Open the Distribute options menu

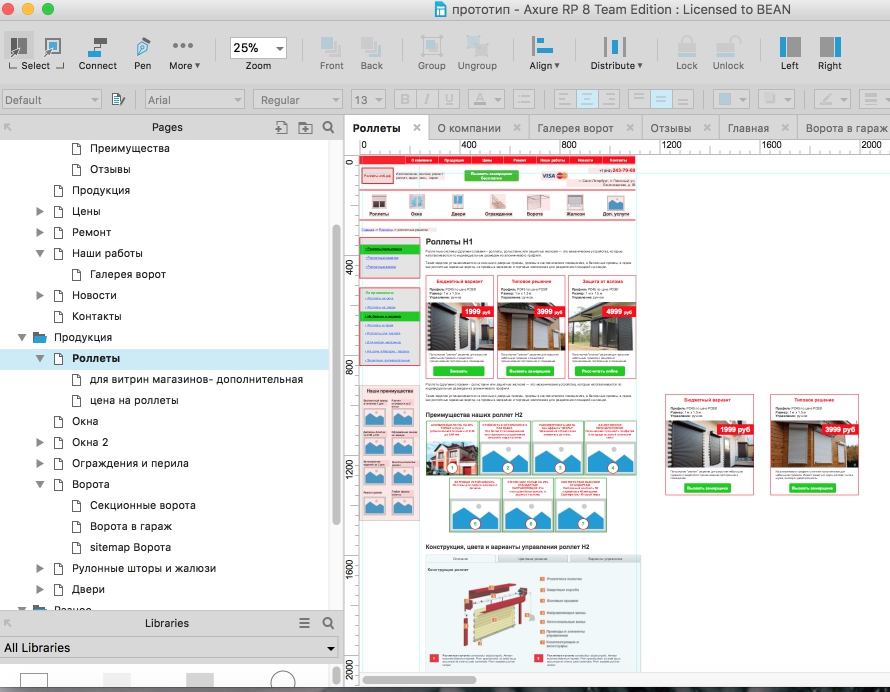616,54
